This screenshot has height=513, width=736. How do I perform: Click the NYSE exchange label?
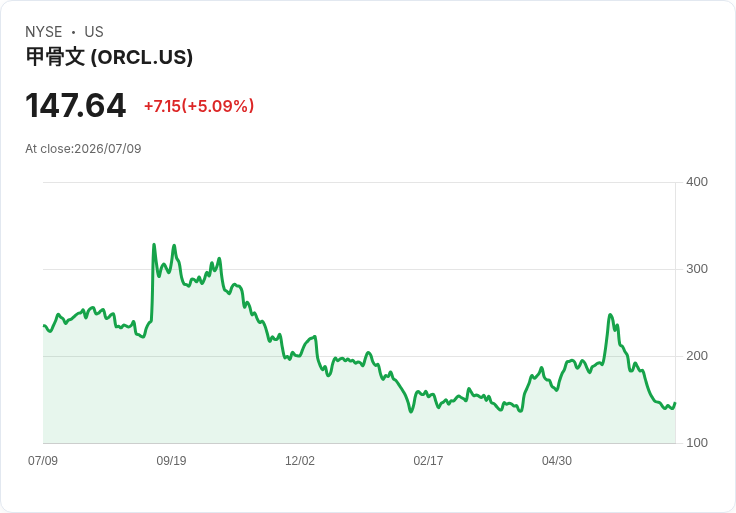pyautogui.click(x=44, y=32)
